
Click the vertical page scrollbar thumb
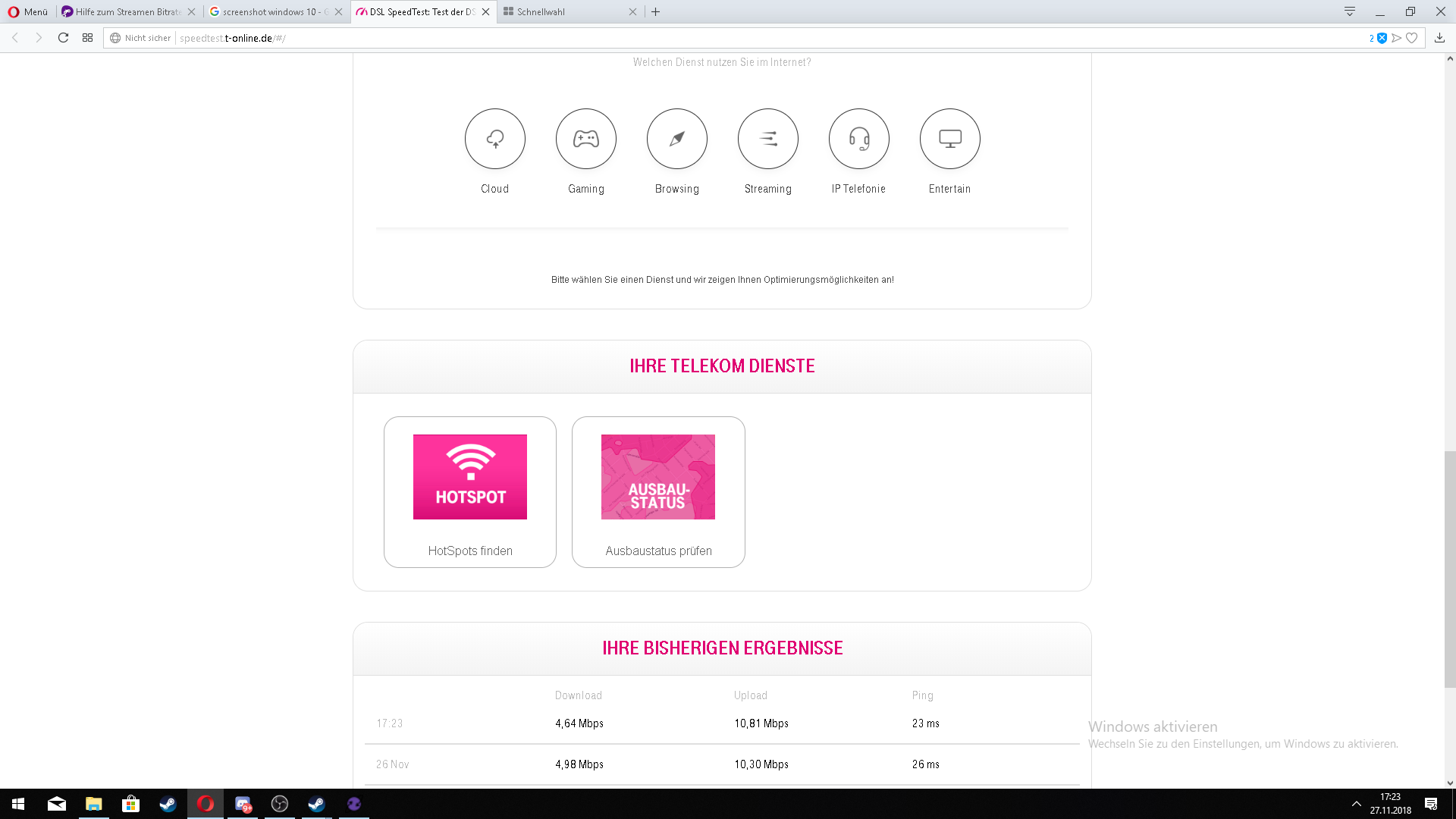tap(1450, 569)
